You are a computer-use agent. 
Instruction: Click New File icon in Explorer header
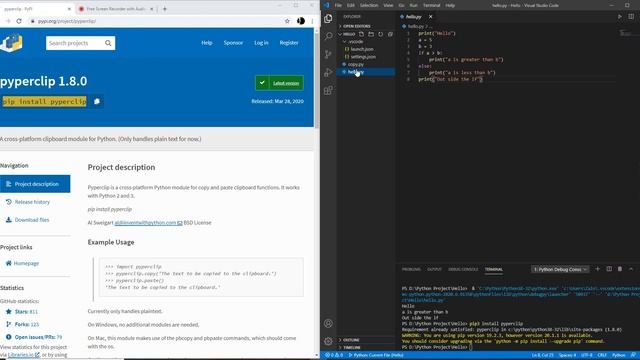pyautogui.click(x=361, y=34)
